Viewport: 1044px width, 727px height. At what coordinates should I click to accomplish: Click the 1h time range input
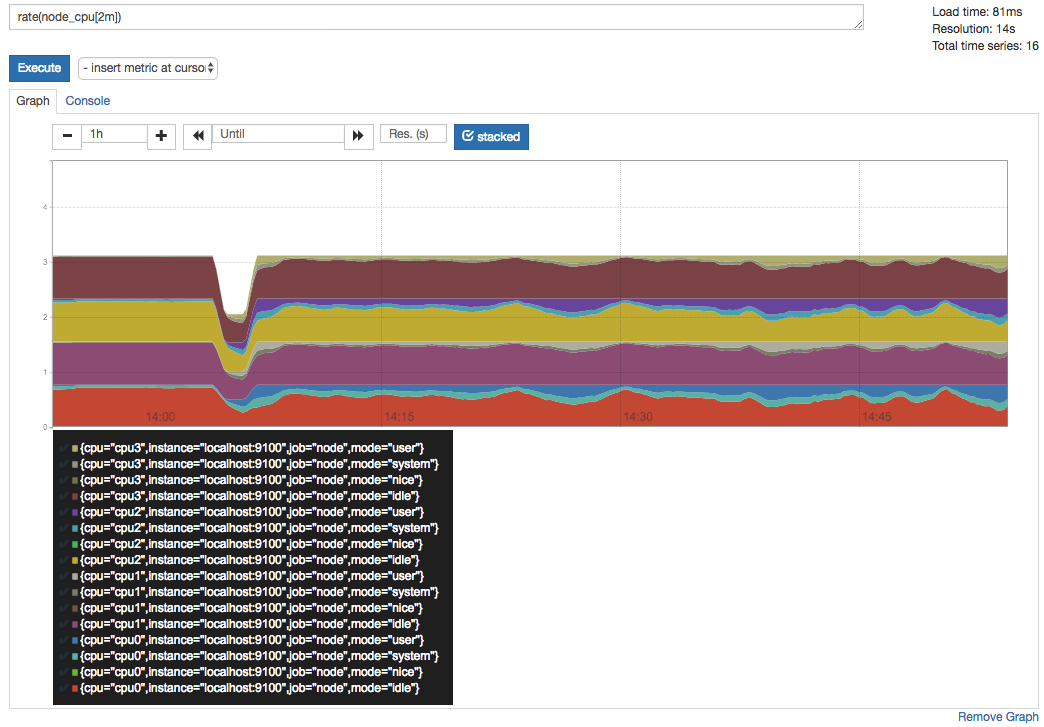coord(114,134)
